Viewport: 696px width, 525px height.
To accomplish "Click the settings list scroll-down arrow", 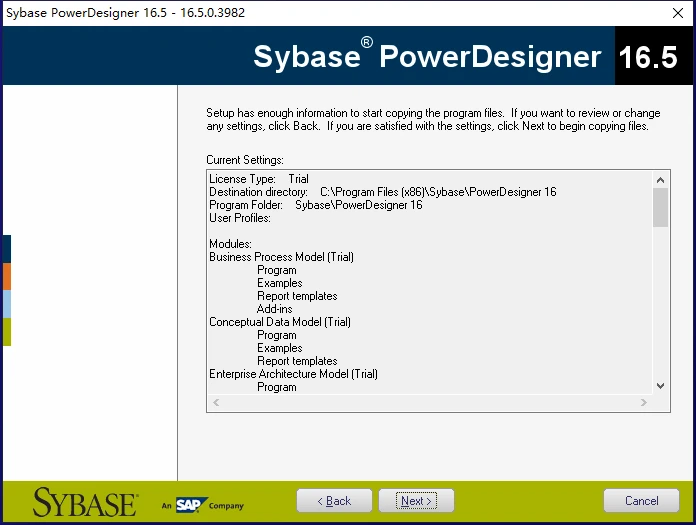I will (x=660, y=386).
